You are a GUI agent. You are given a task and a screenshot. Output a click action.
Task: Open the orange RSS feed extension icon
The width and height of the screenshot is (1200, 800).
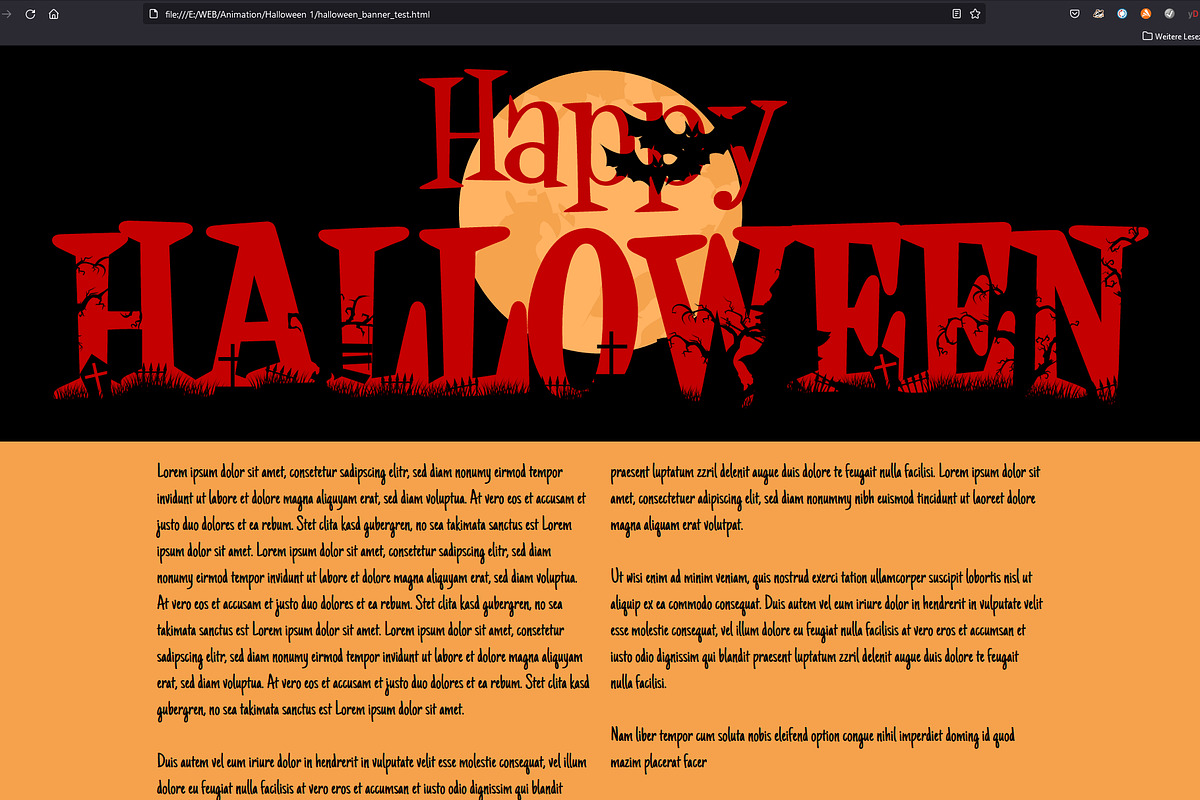coord(1146,14)
